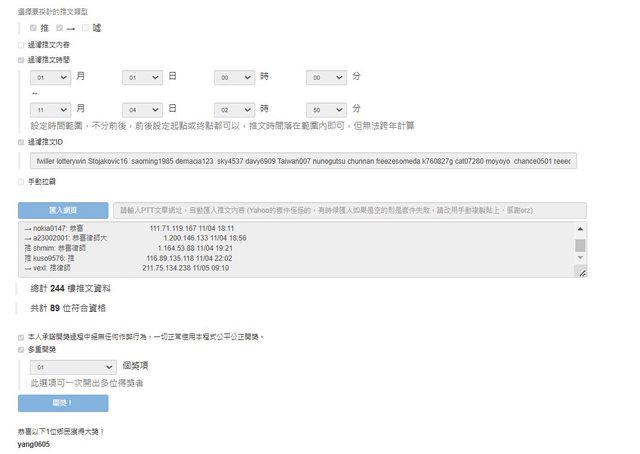Enable 過濾推文內容 filter checkbox
The width and height of the screenshot is (640, 454).
click(x=21, y=45)
